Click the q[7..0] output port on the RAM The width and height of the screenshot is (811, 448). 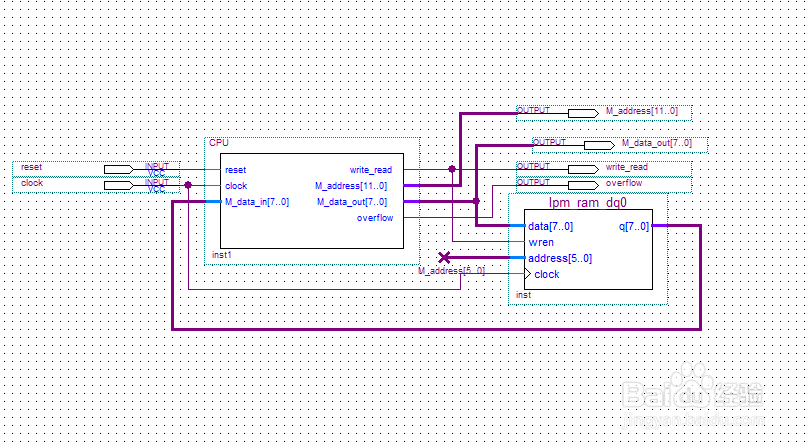tap(634, 226)
